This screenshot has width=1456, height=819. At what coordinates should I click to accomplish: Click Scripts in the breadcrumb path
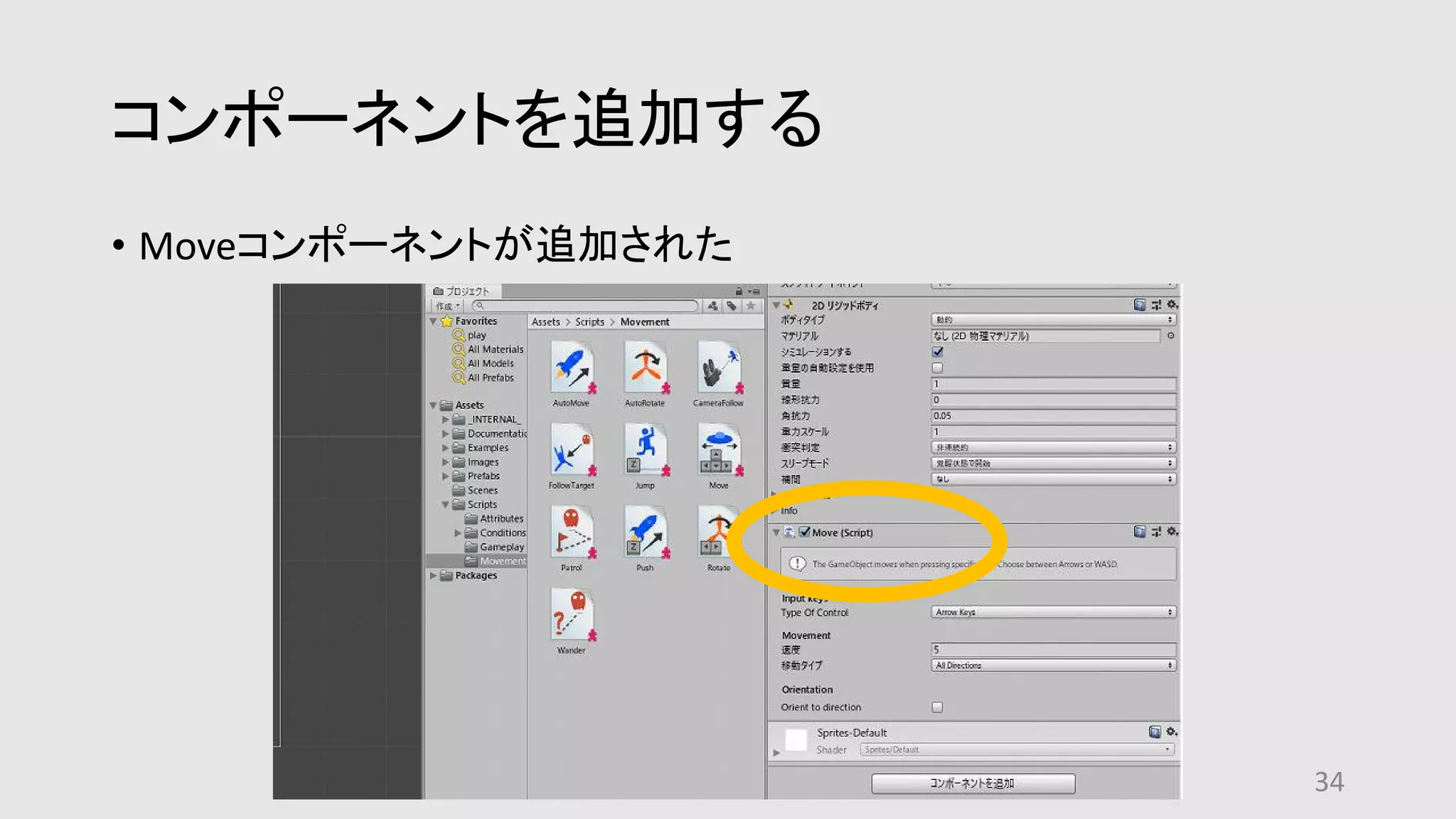click(589, 322)
